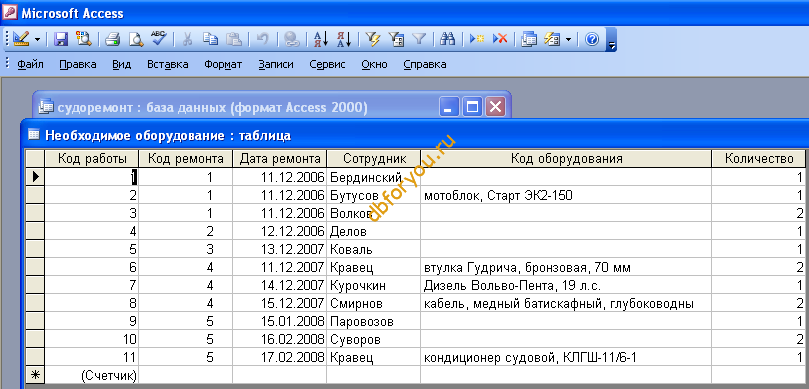Screen dimensions: 809x389
Task: Click the date cell '15.01.2008'
Action: 280,321
